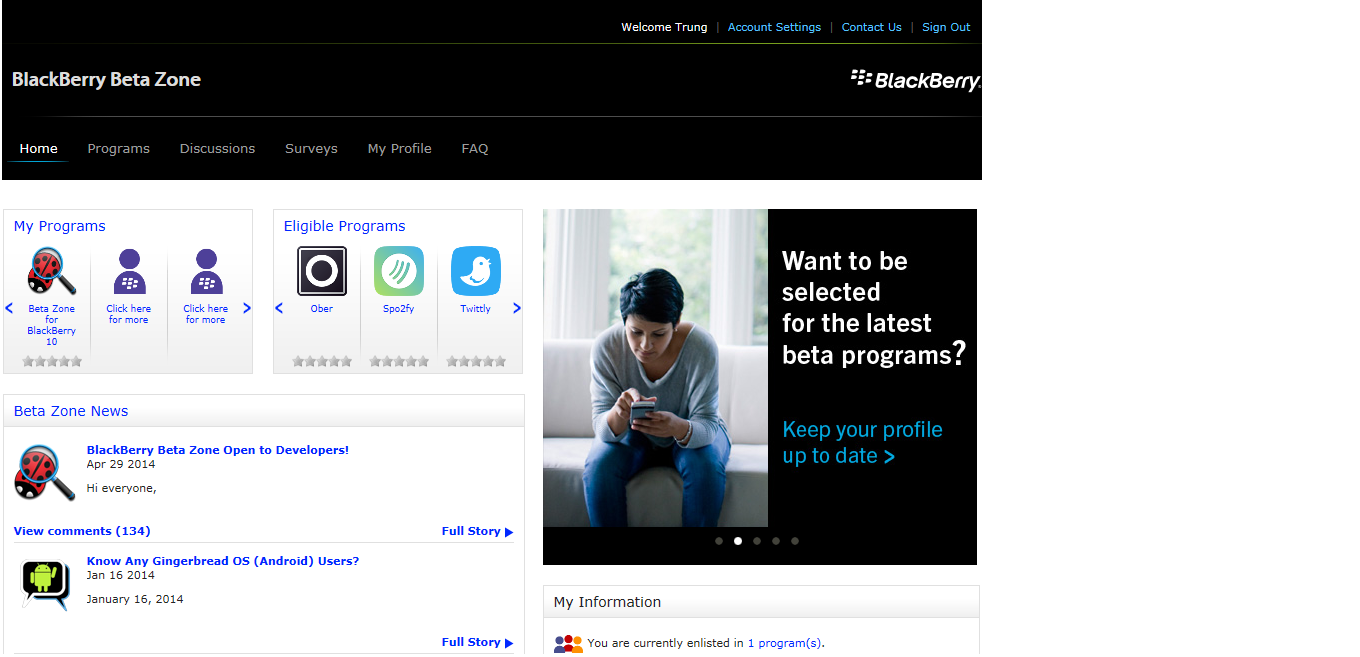Open Account Settings

[775, 27]
